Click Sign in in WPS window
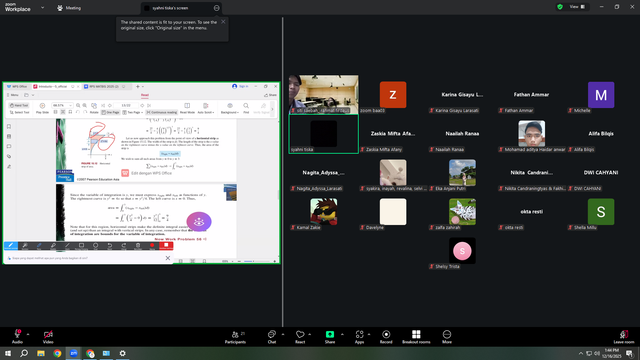 tap(240, 87)
